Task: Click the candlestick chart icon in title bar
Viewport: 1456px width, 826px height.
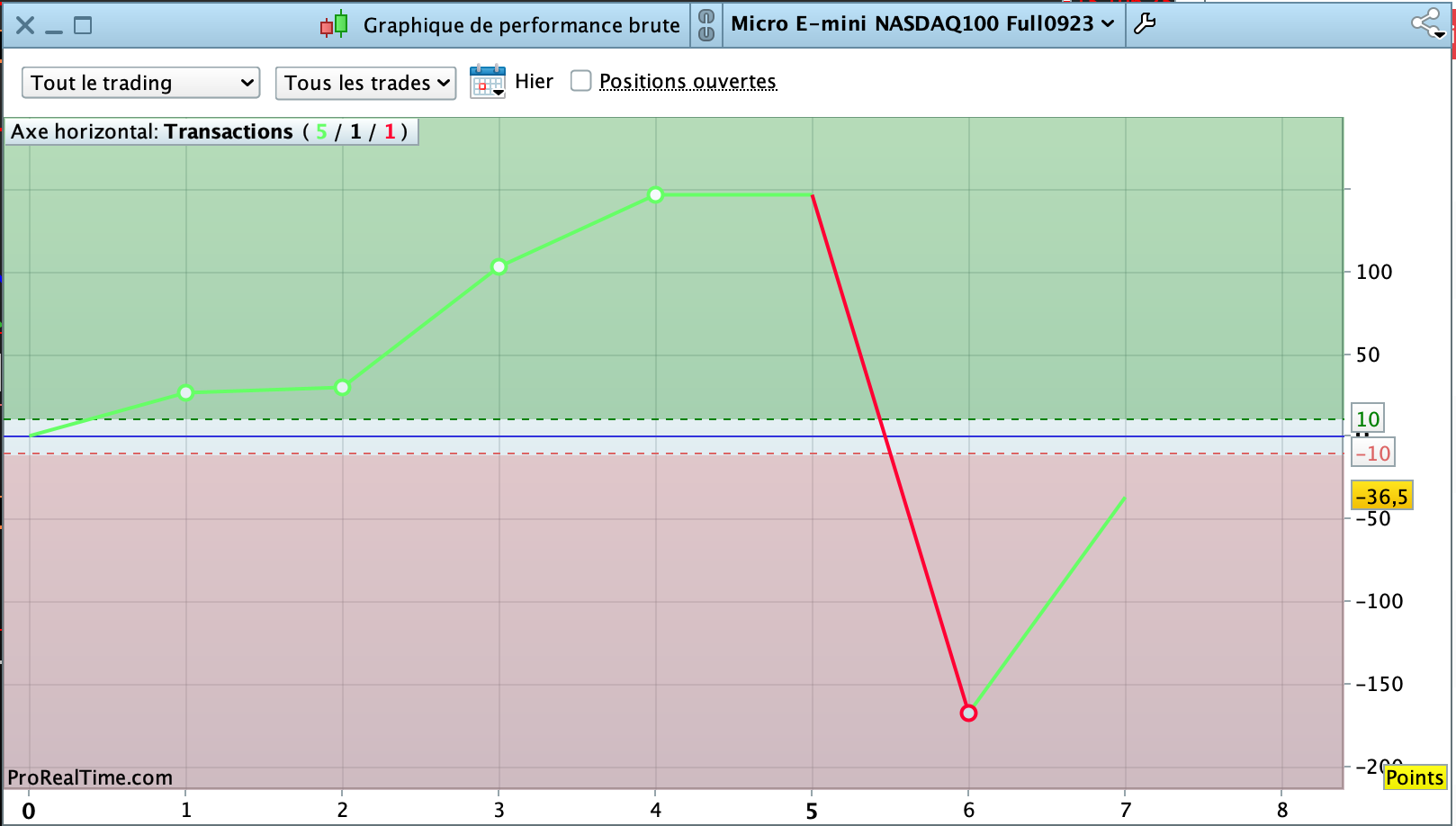Action: 334,24
